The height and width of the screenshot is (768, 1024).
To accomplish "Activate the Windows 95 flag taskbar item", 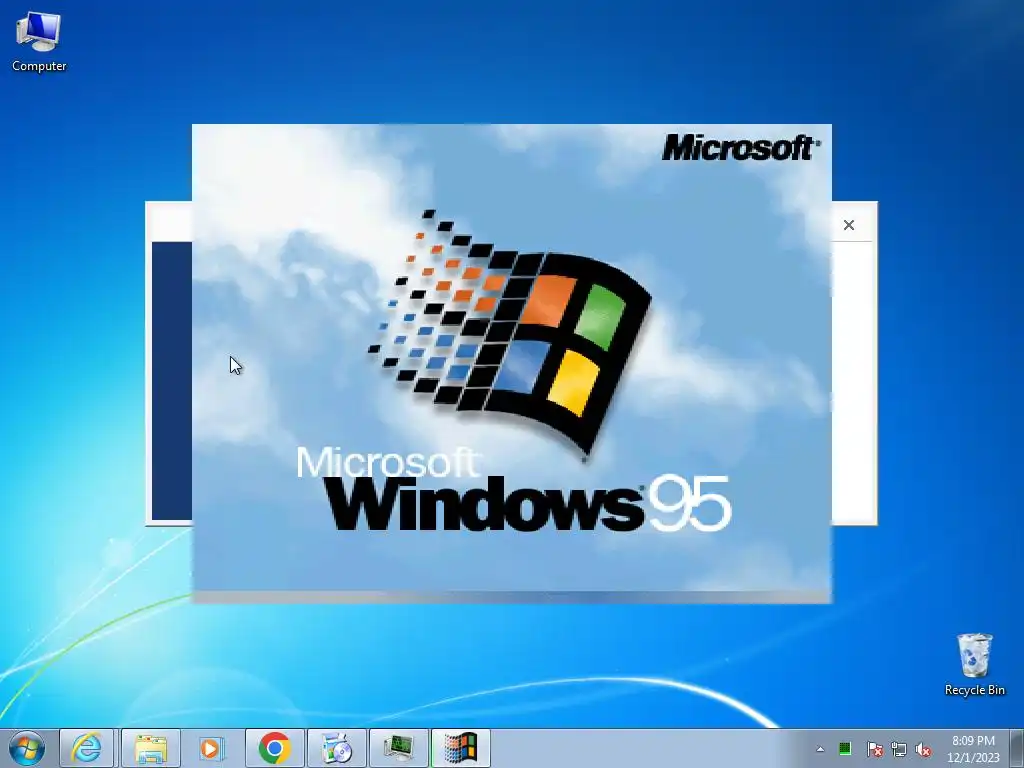I will [460, 748].
